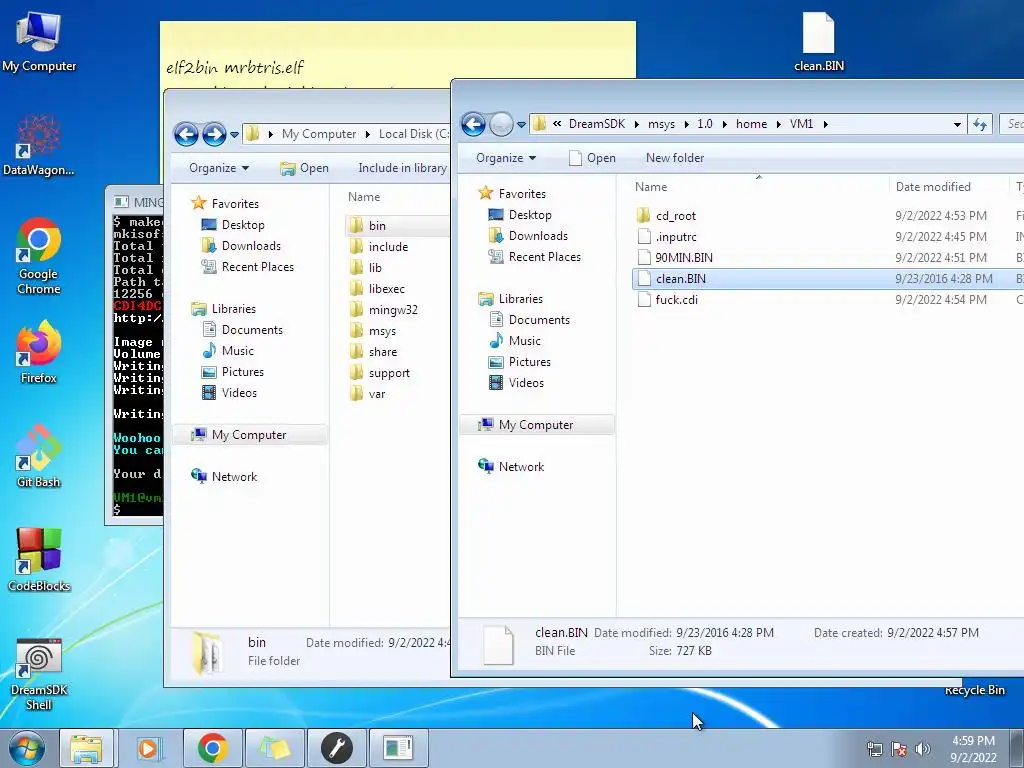Open the Organize menu in the VM1 window
Viewport: 1024px width, 768px height.
(x=506, y=158)
